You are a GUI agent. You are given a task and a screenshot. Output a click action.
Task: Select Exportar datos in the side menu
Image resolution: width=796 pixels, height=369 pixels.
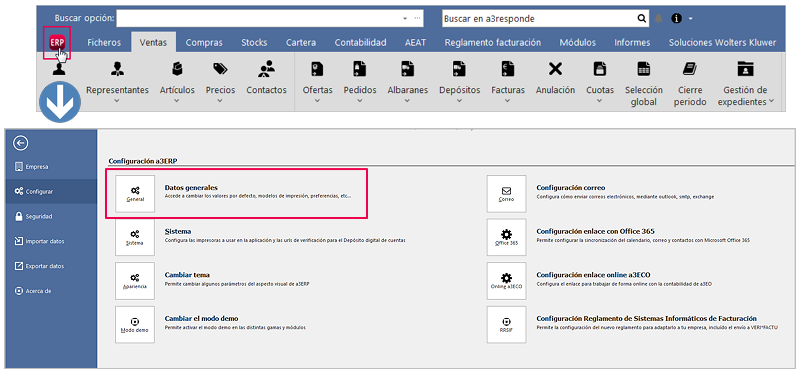pos(51,266)
